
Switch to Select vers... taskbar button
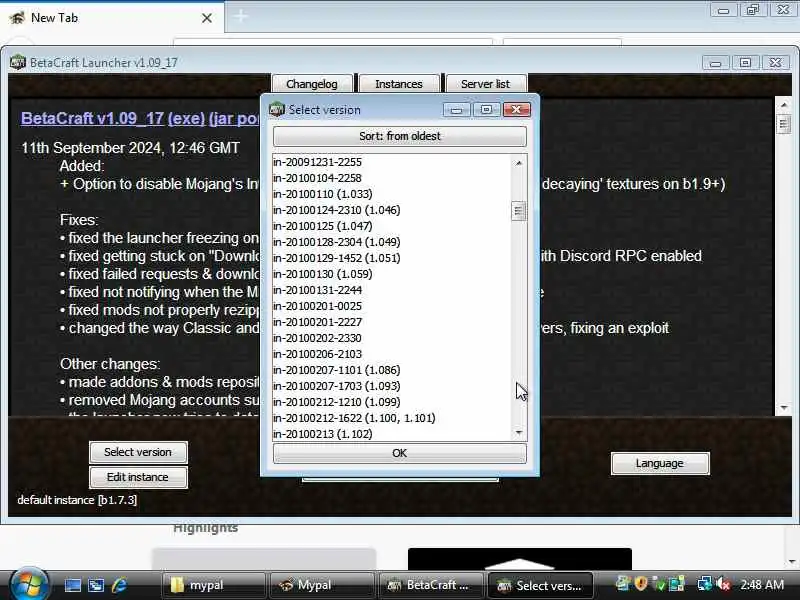(540, 585)
